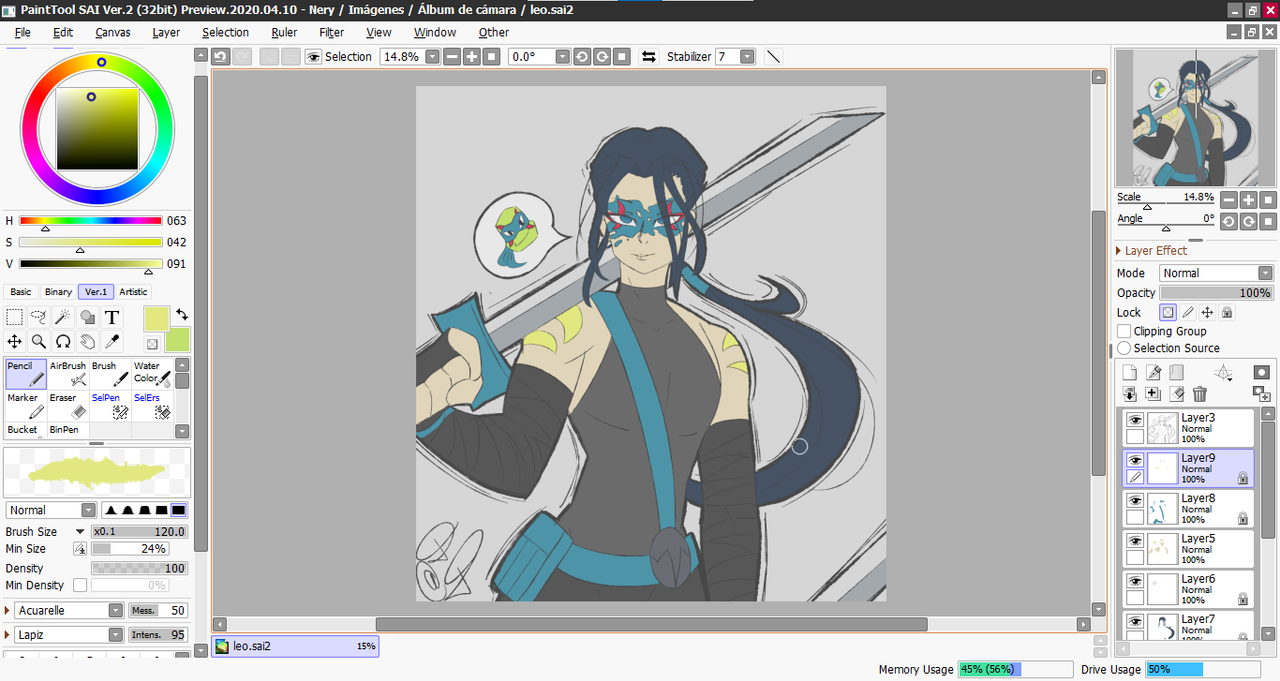Image resolution: width=1280 pixels, height=681 pixels.
Task: Swap foreground and background colors
Action: point(182,315)
